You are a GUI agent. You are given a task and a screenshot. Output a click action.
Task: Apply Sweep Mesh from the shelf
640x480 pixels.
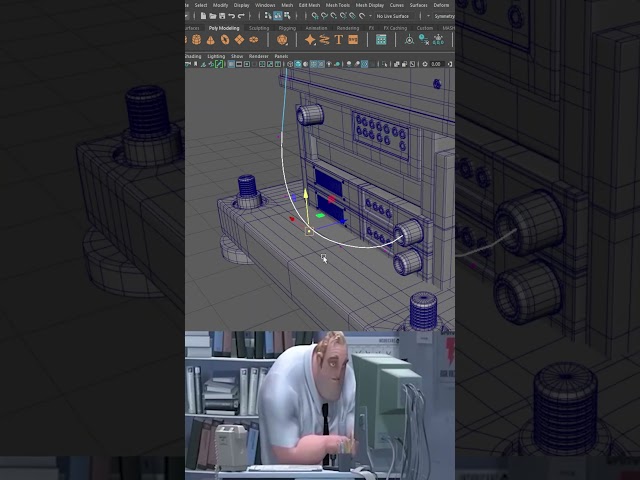(324, 40)
